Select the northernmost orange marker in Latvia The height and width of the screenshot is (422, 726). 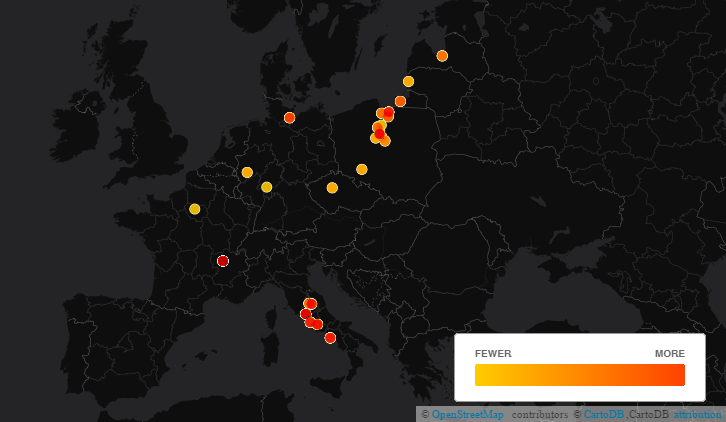(x=442, y=56)
